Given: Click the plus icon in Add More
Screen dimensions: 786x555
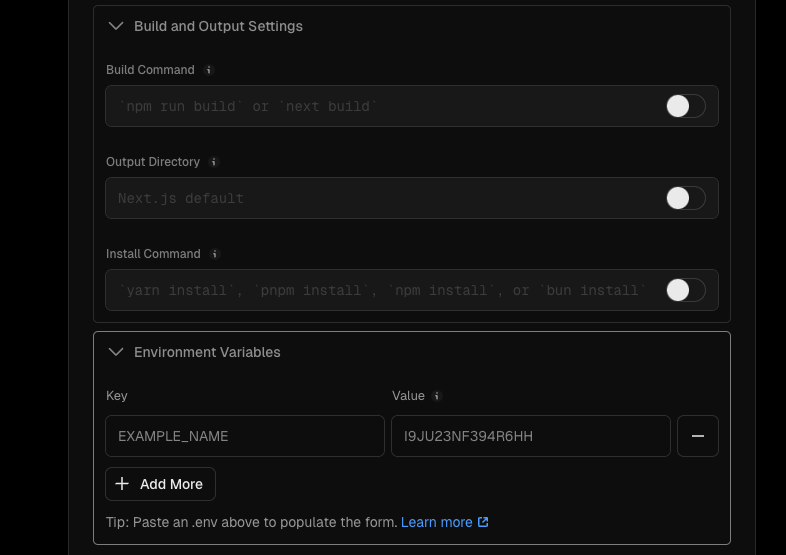Looking at the screenshot, I should click(122, 484).
